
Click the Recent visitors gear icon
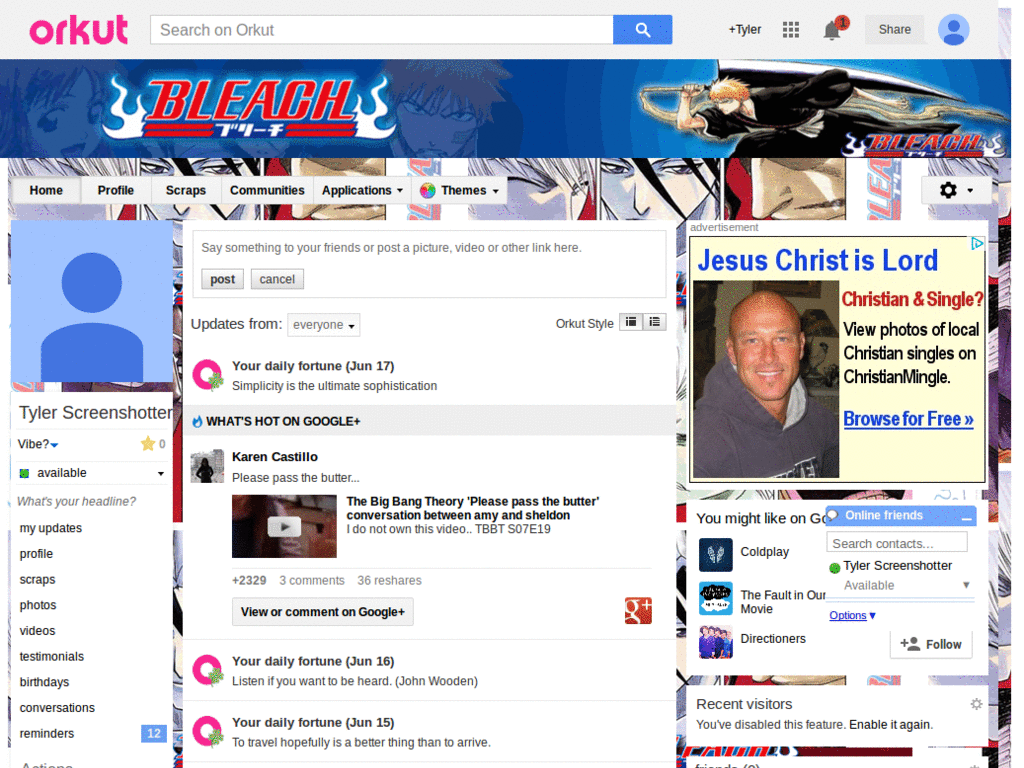click(976, 704)
